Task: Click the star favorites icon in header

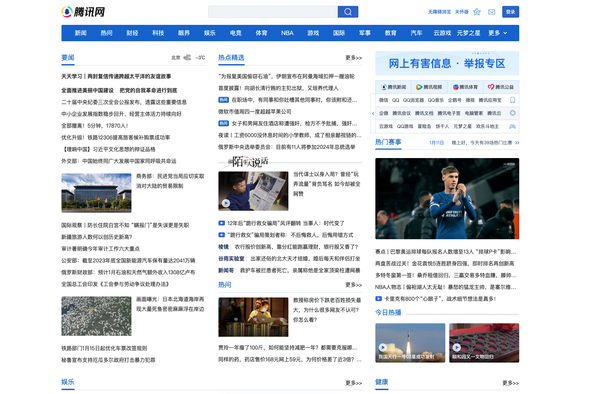Action: pos(477,12)
